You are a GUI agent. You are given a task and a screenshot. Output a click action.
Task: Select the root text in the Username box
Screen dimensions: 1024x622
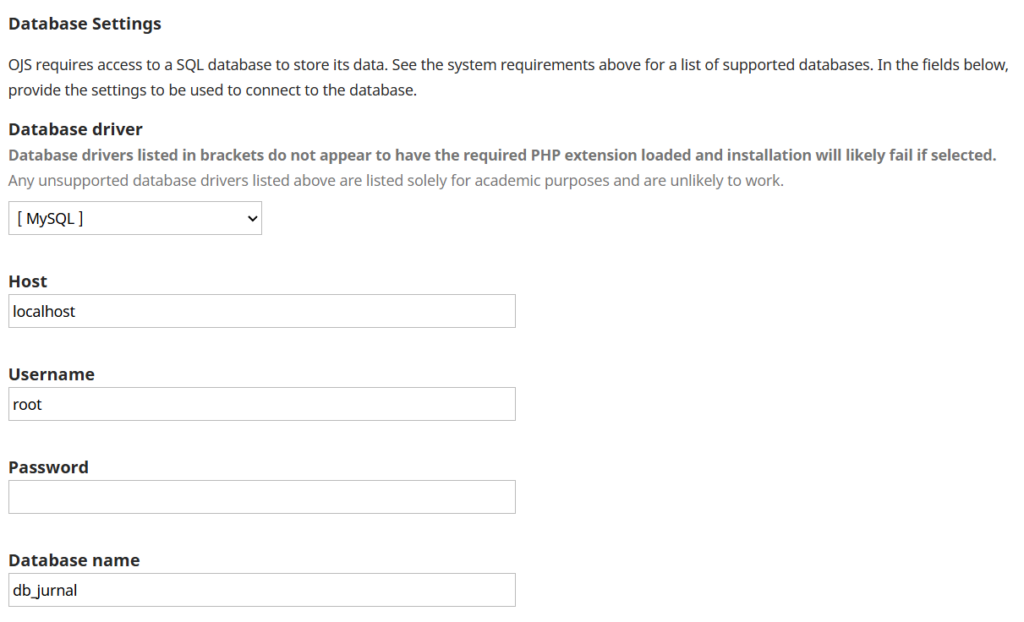[27, 404]
